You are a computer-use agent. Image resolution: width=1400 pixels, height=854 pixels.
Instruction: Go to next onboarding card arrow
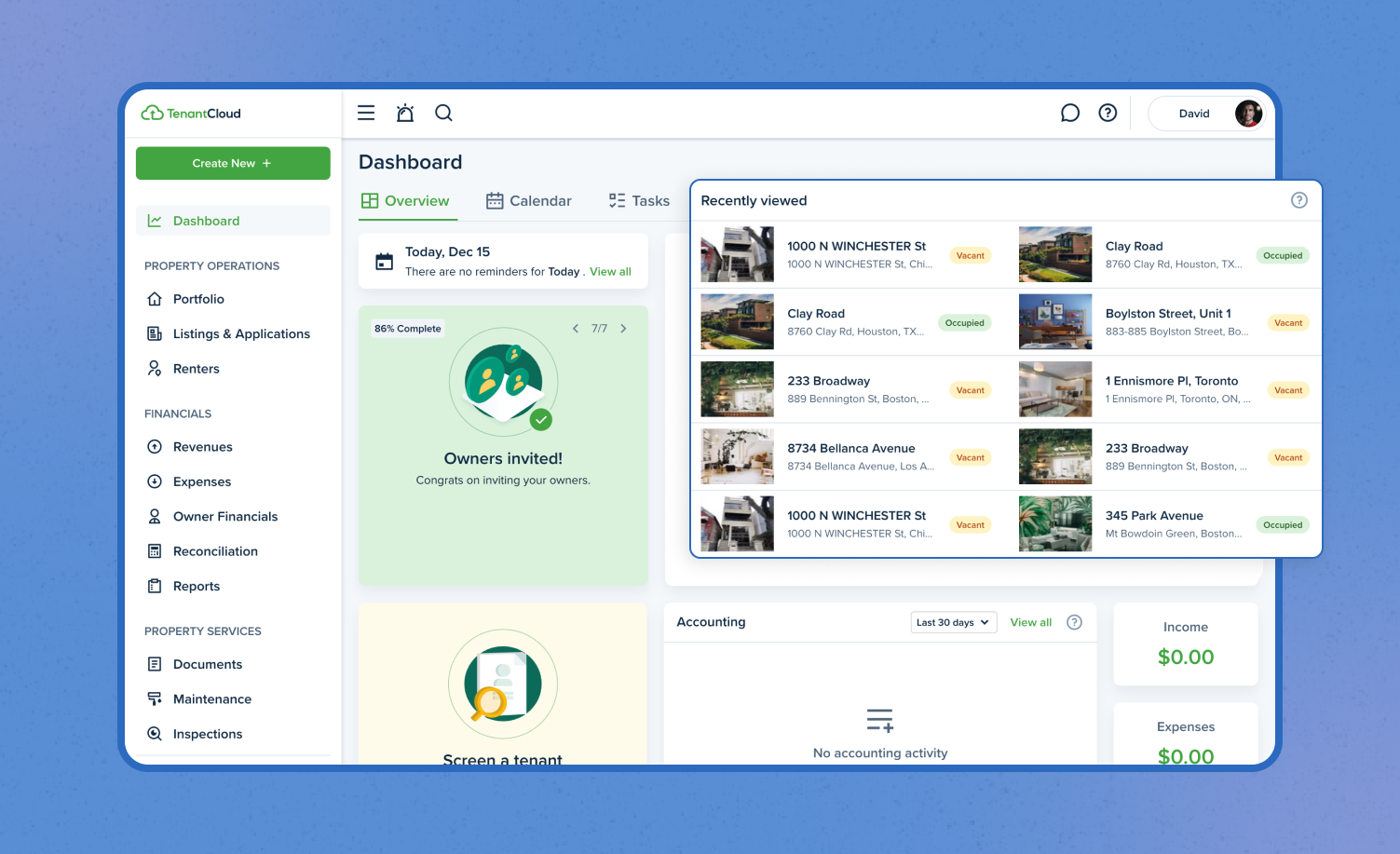point(623,329)
